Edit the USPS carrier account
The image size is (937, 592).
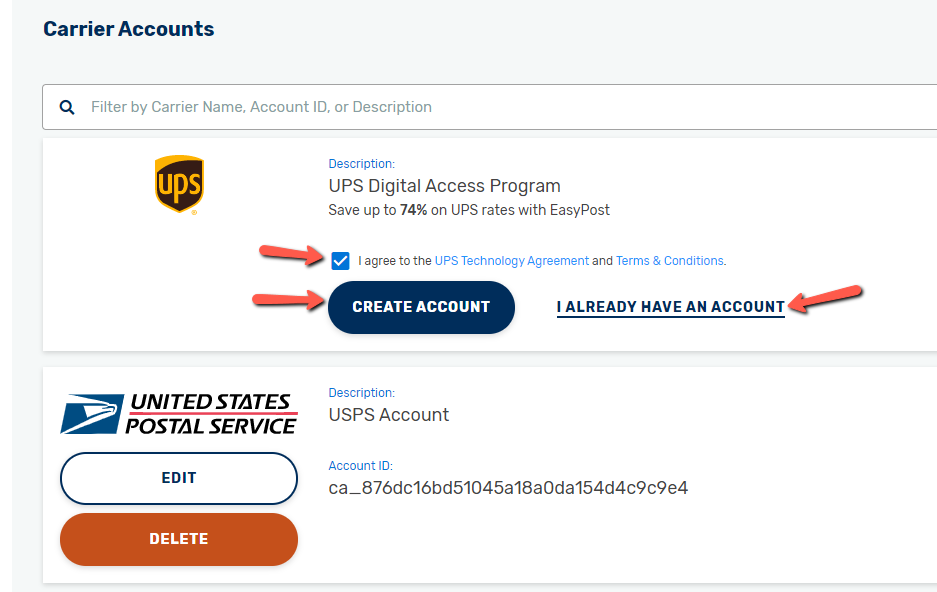pyautogui.click(x=179, y=478)
